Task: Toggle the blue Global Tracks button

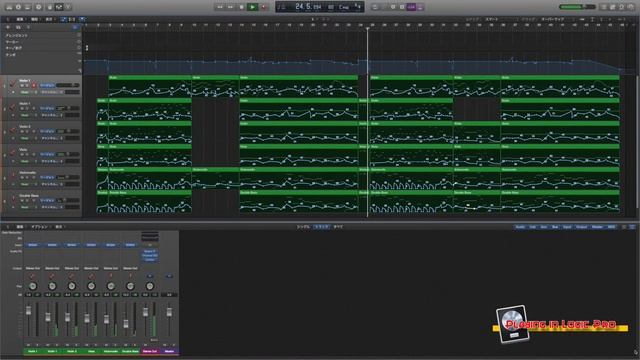Action: tap(75, 27)
